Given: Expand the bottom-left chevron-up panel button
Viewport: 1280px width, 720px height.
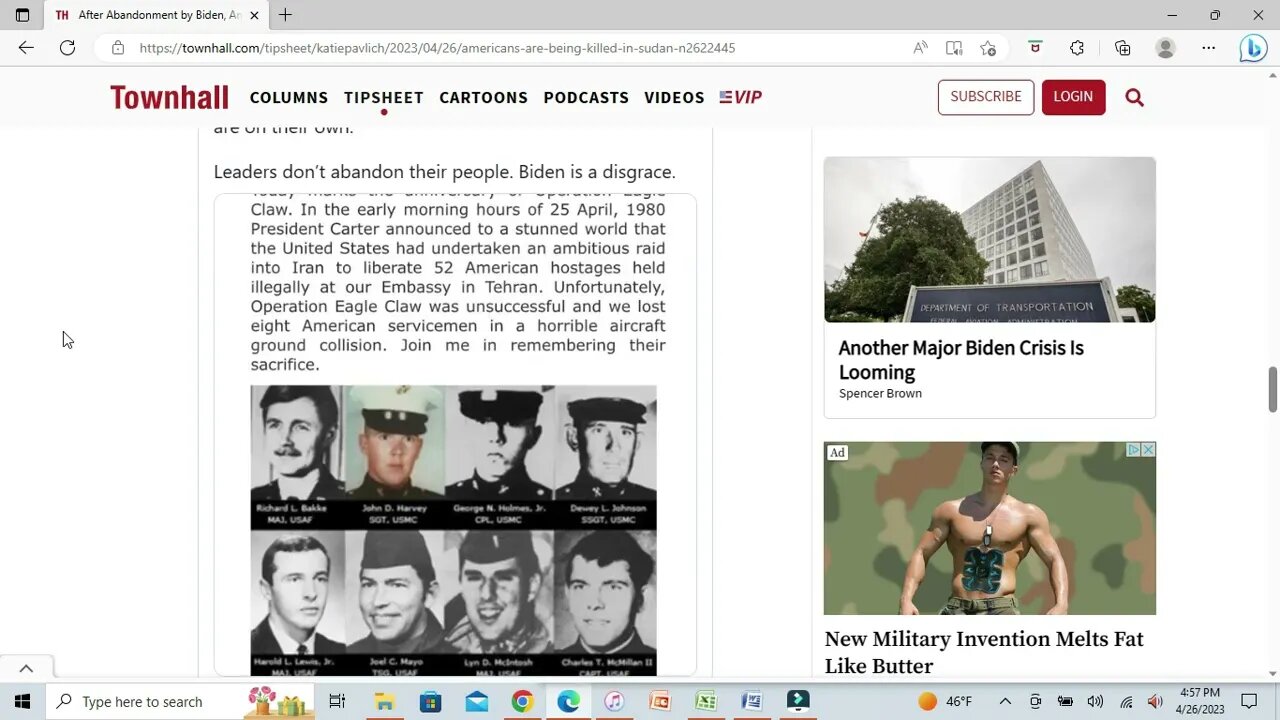Looking at the screenshot, I should (x=26, y=669).
